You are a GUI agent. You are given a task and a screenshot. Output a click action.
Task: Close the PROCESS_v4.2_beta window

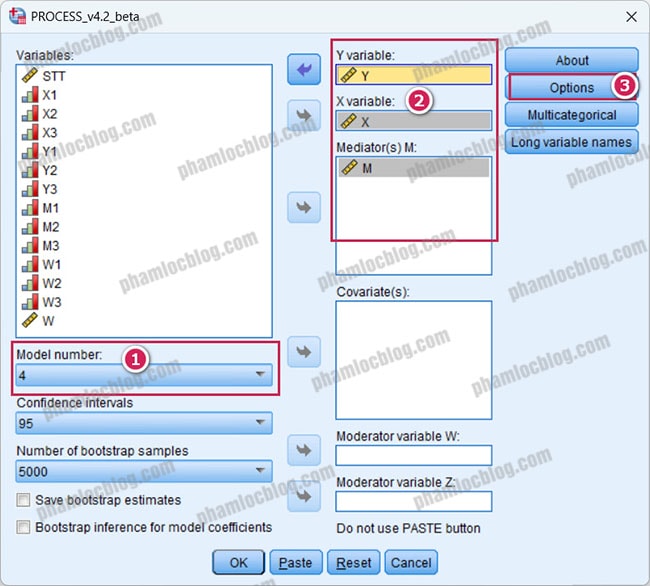[631, 17]
